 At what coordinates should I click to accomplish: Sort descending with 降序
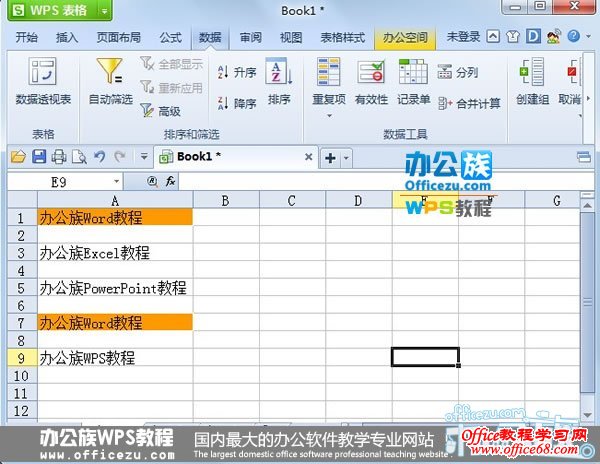(x=236, y=103)
